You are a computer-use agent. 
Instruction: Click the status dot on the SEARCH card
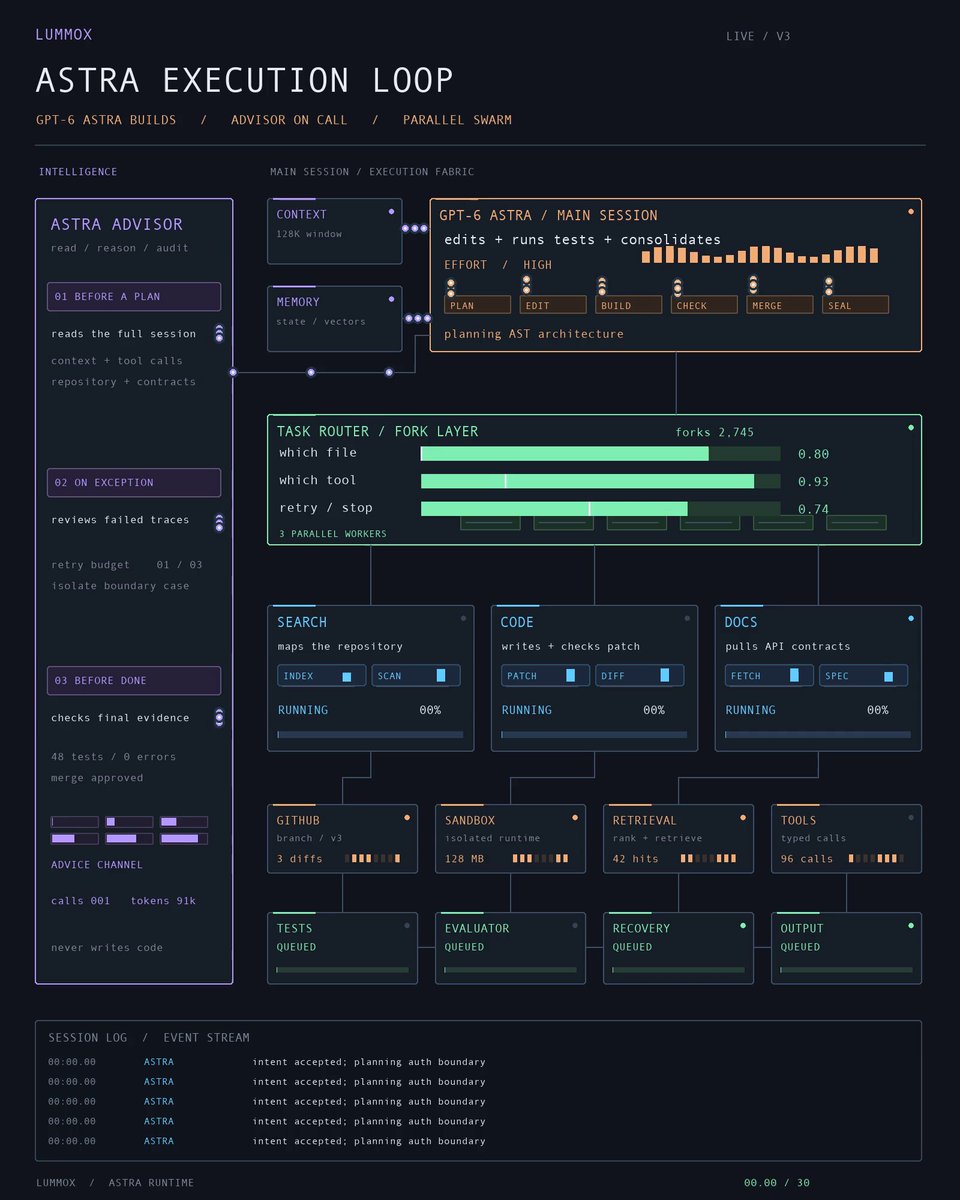[463, 619]
